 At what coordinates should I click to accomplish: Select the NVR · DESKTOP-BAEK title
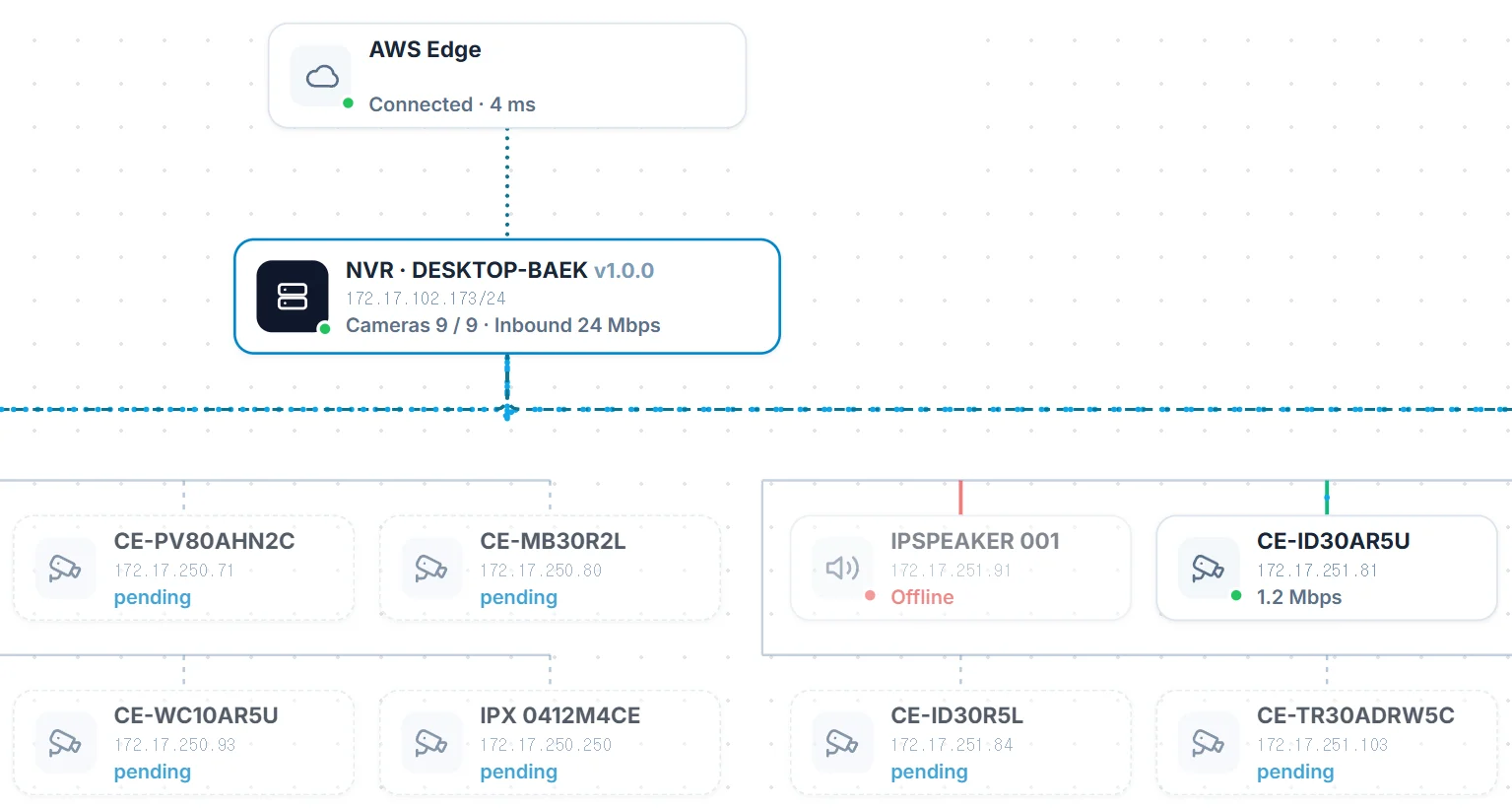click(467, 270)
